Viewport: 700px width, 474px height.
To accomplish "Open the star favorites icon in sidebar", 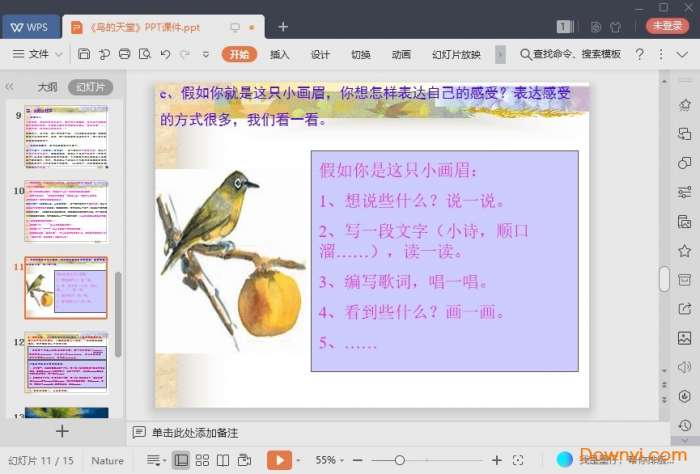I will tap(684, 250).
